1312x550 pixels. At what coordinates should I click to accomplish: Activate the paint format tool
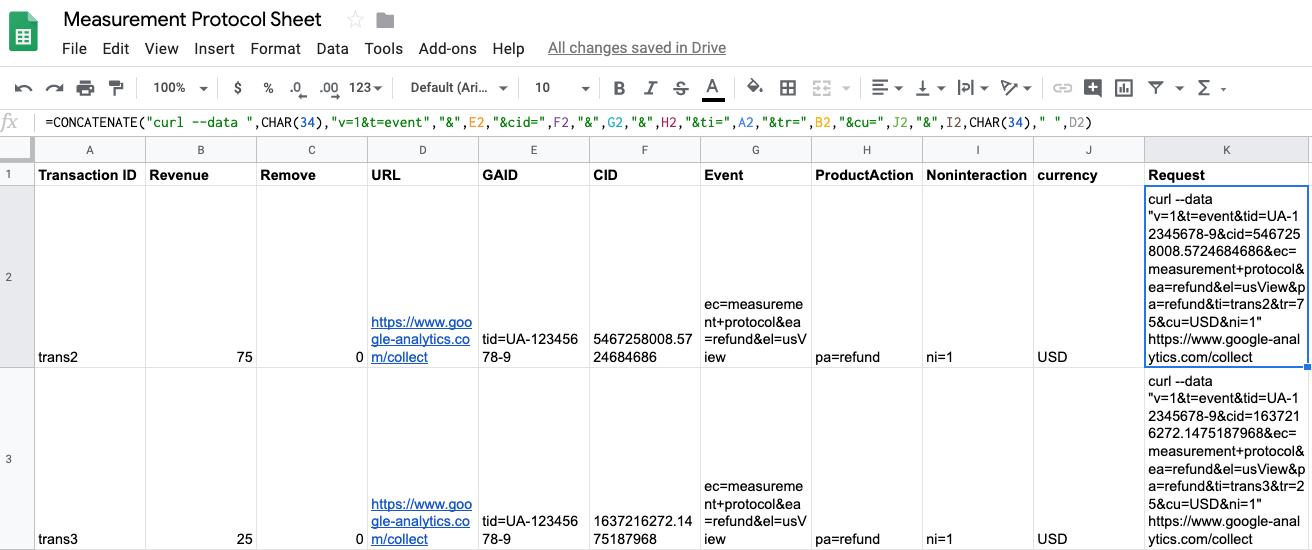pos(115,88)
